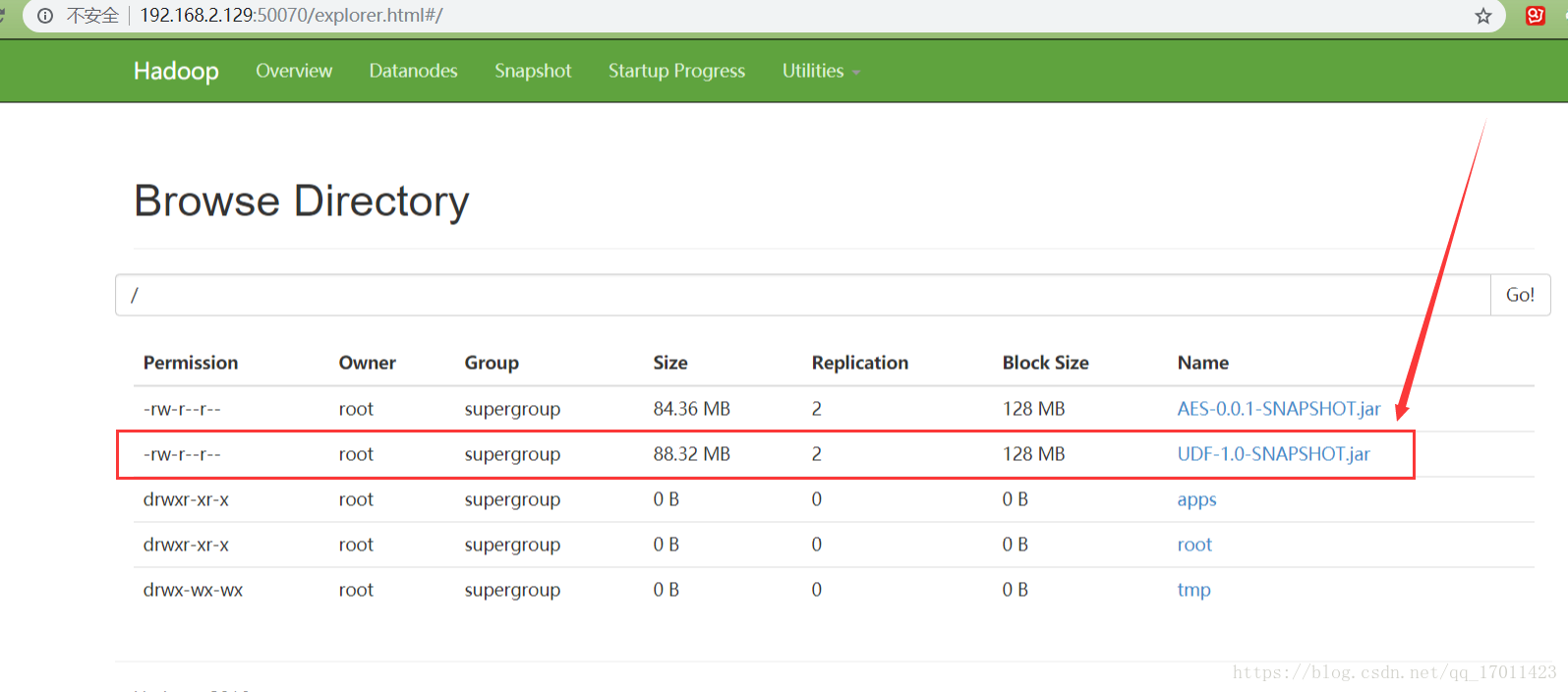Image resolution: width=1568 pixels, height=692 pixels.
Task: Click the supergroup cell in apps row
Action: pyautogui.click(x=512, y=499)
